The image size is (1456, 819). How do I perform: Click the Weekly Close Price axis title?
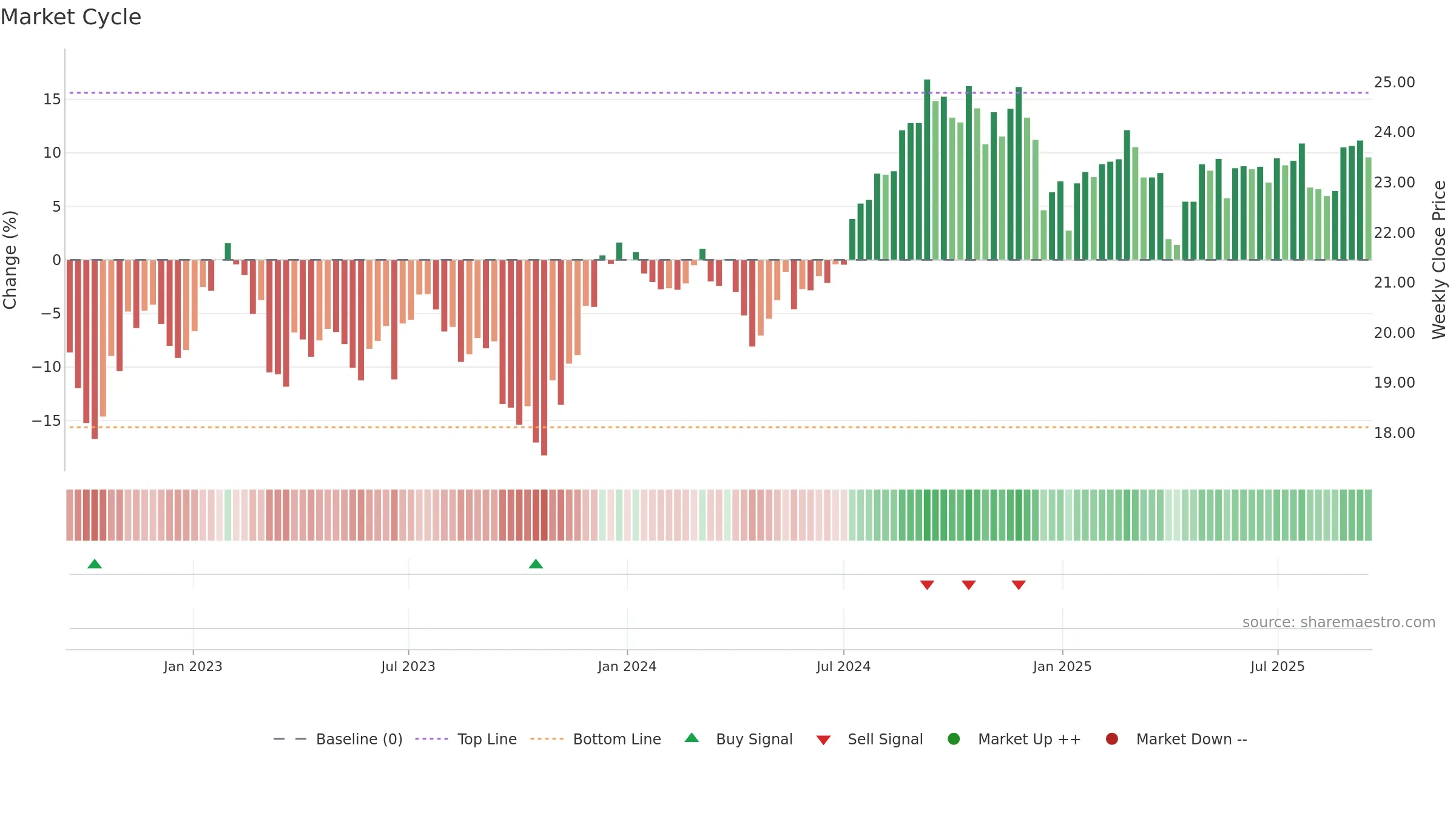(x=1439, y=260)
